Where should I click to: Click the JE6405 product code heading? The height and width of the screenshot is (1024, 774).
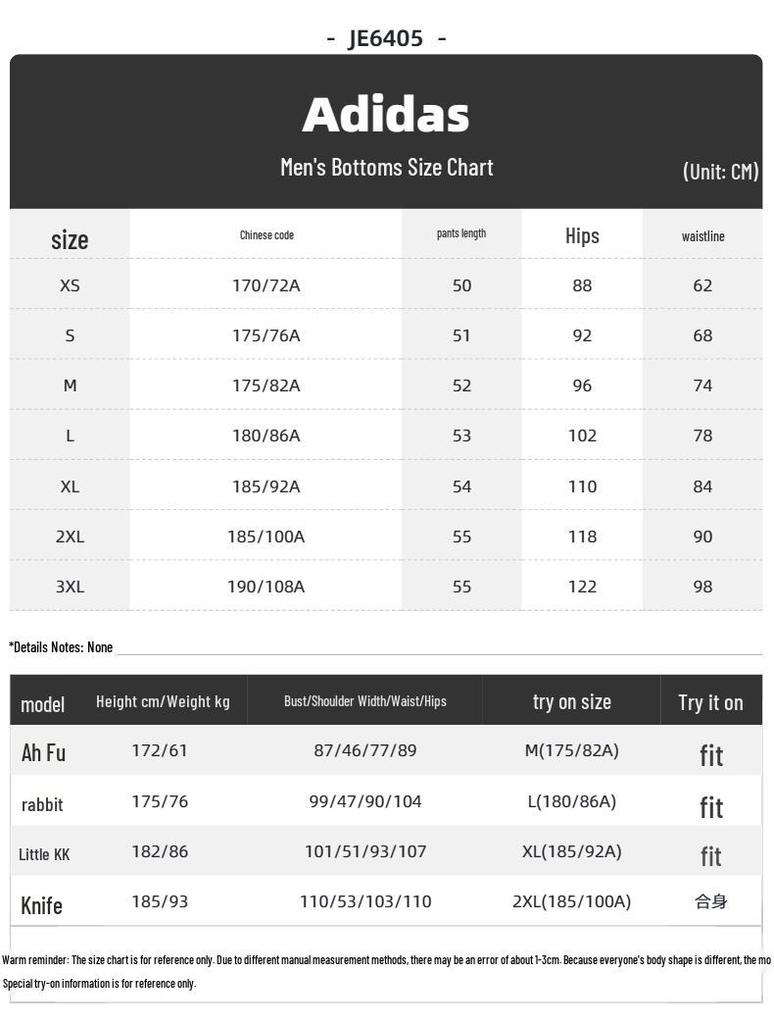click(x=386, y=39)
